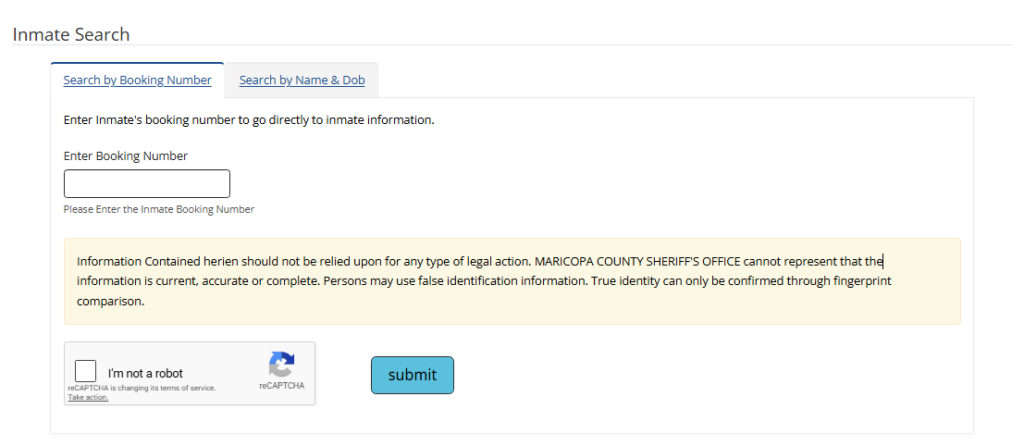Open the reCAPTCHA "Take action" link
Viewport: 1024px width, 446px height.
coord(88,397)
